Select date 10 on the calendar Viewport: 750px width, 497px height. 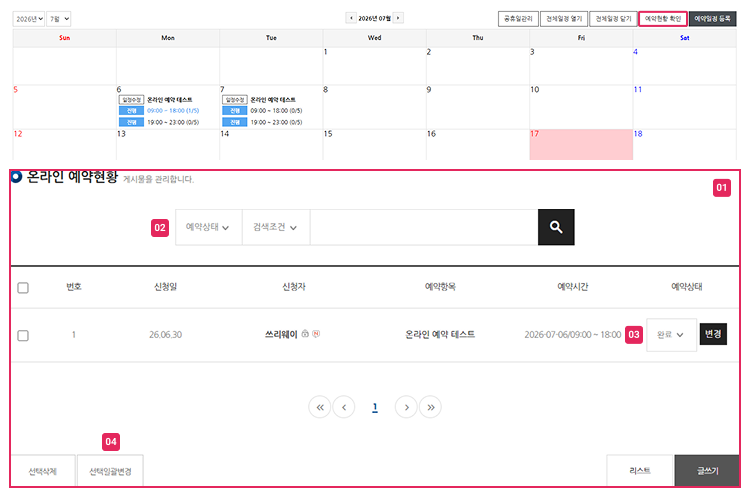click(x=581, y=107)
